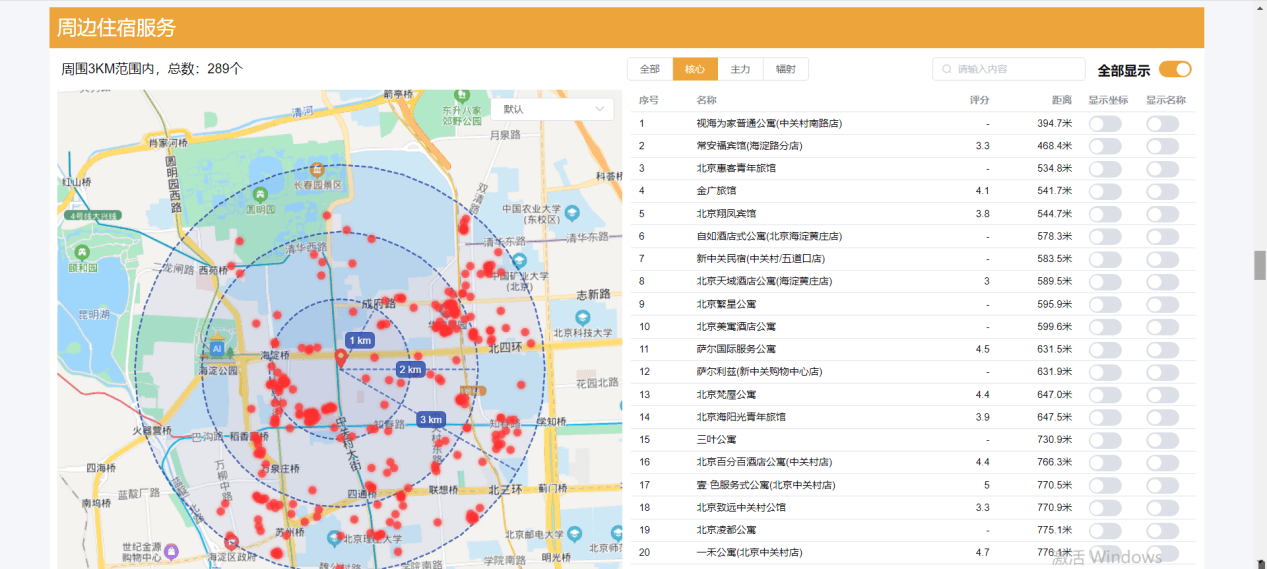Image resolution: width=1267 pixels, height=569 pixels.
Task: Click the 世纪金源购物中心 shopping icon
Action: (x=172, y=550)
